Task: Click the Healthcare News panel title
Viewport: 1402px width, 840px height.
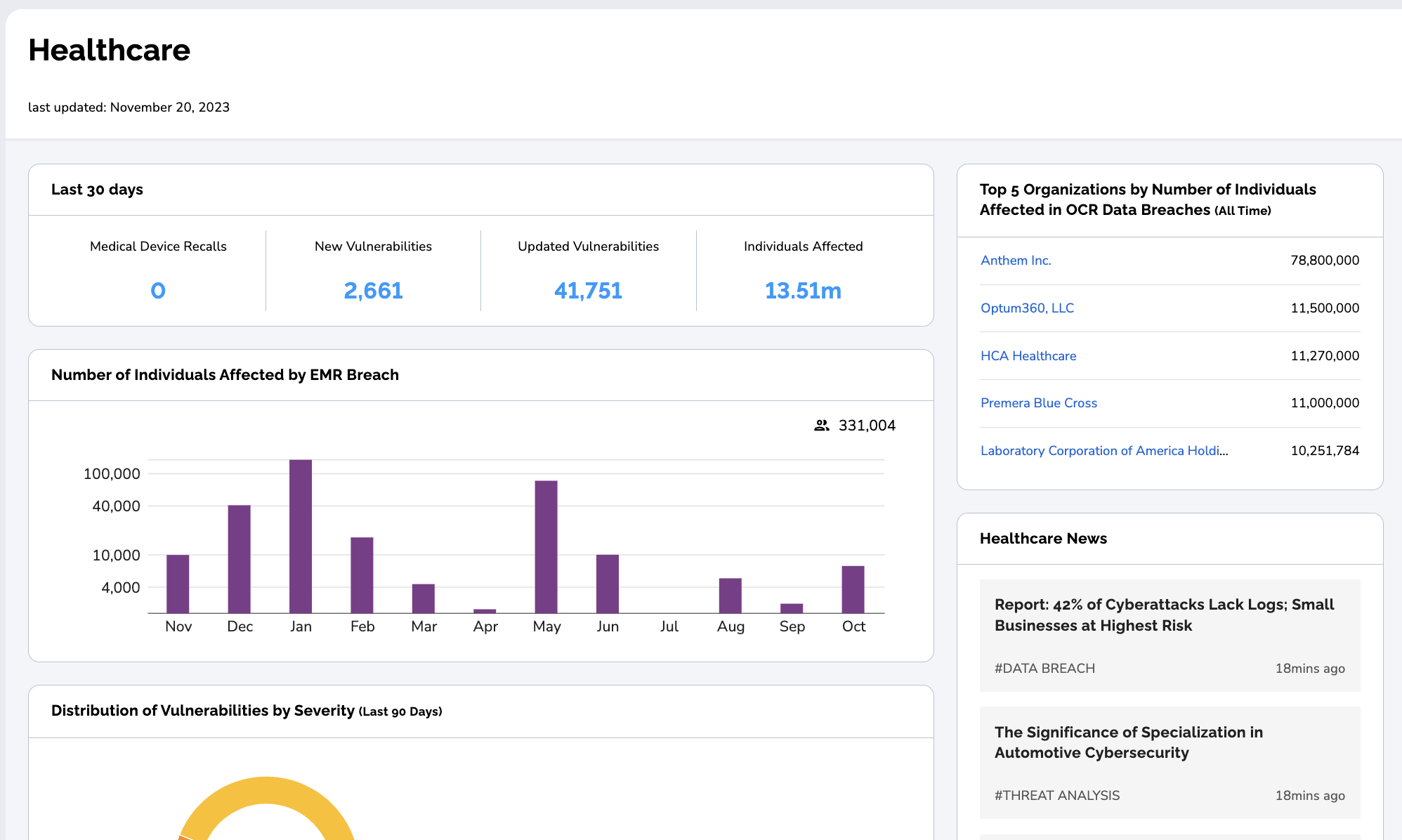Action: click(1043, 539)
